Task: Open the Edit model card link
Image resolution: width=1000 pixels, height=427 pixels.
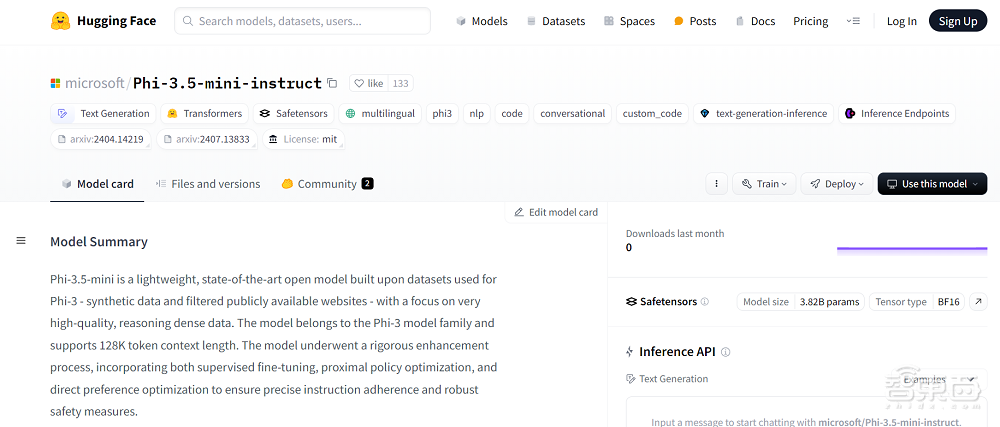Action: click(x=556, y=212)
